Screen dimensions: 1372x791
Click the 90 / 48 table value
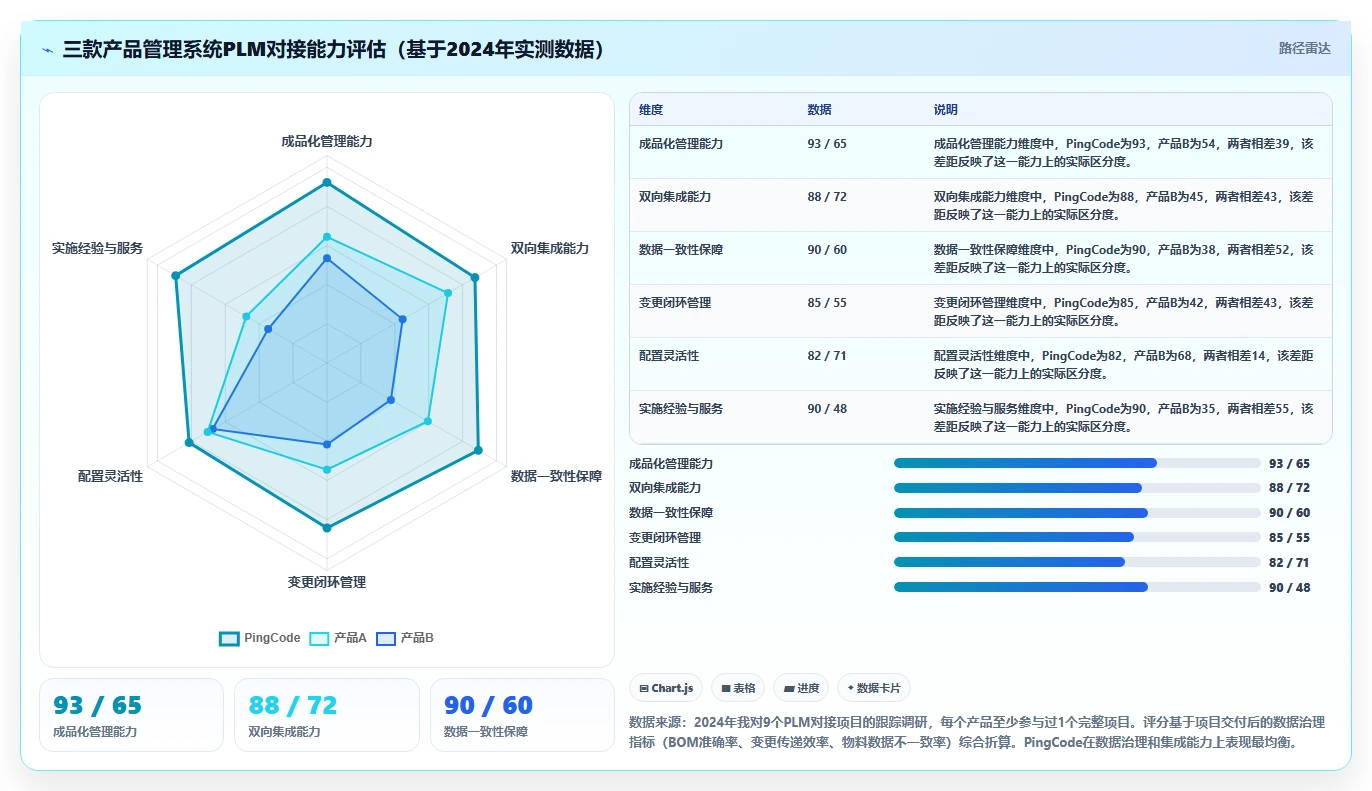tap(827, 409)
